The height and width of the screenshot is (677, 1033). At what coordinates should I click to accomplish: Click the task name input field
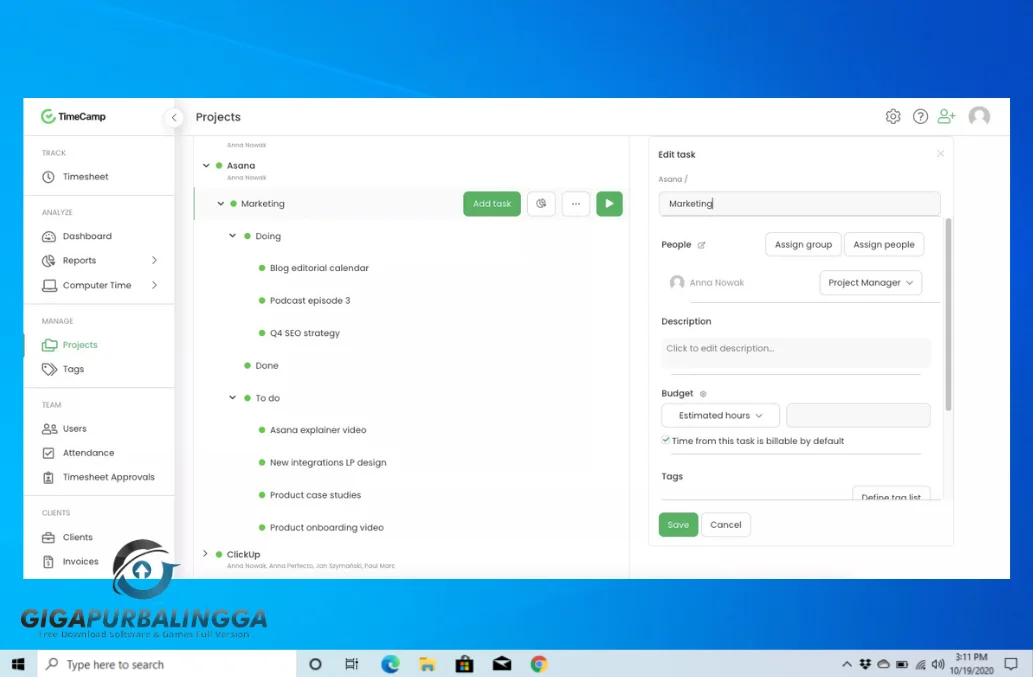(798, 203)
